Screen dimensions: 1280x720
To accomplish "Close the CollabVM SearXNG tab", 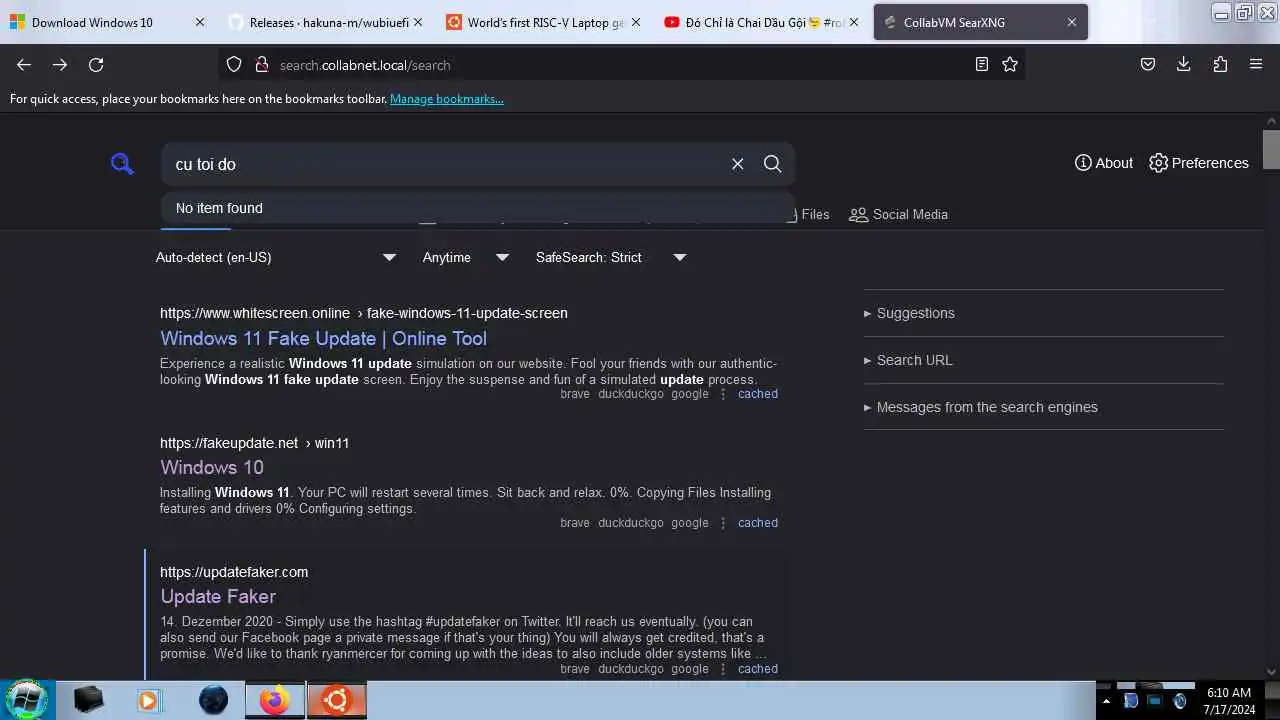I will (x=1071, y=22).
